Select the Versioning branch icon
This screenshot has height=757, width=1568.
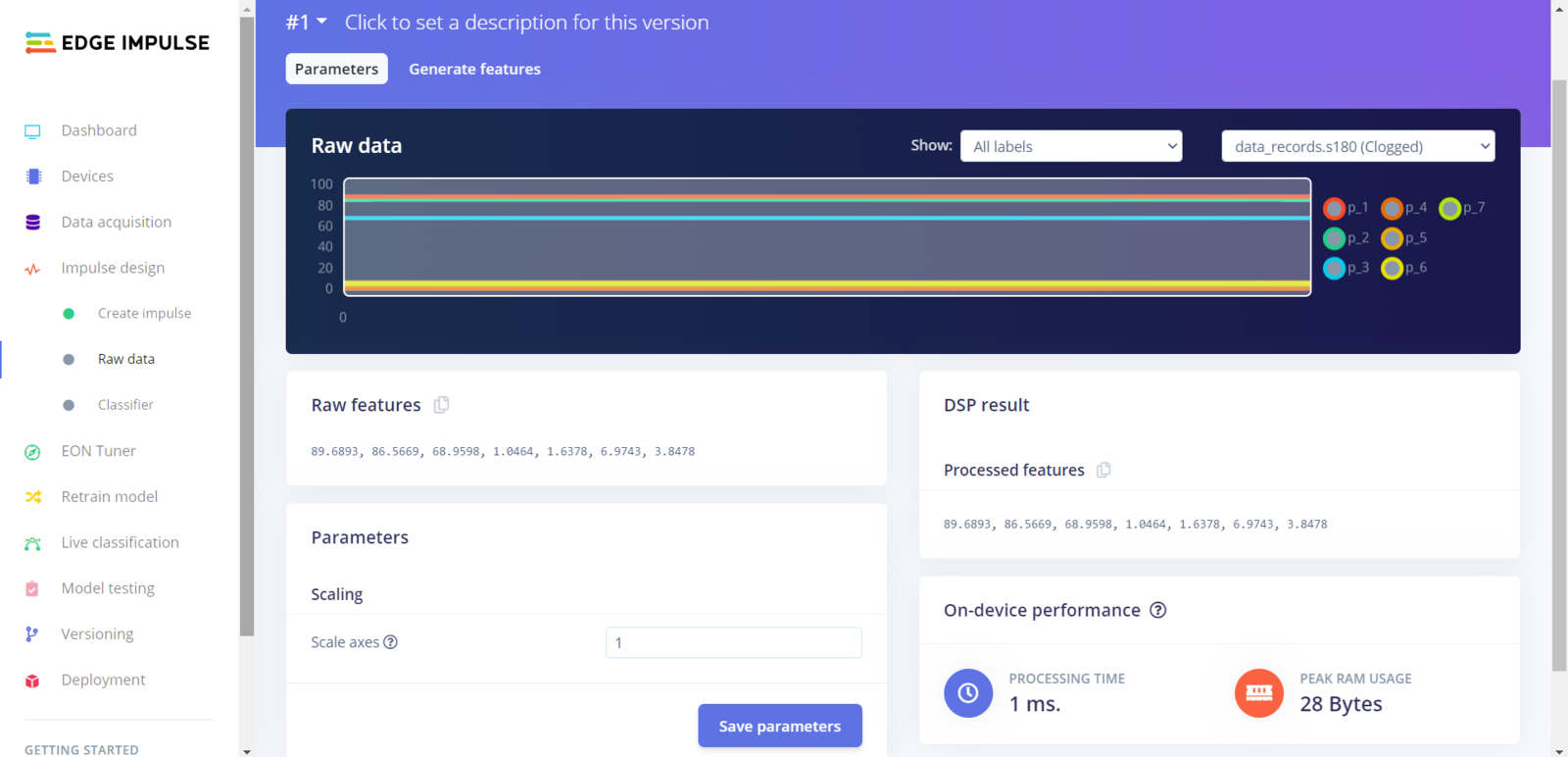(x=32, y=634)
